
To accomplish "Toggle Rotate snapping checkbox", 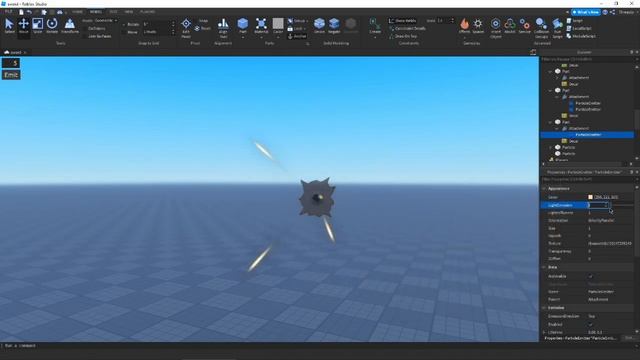I will tap(124, 24).
